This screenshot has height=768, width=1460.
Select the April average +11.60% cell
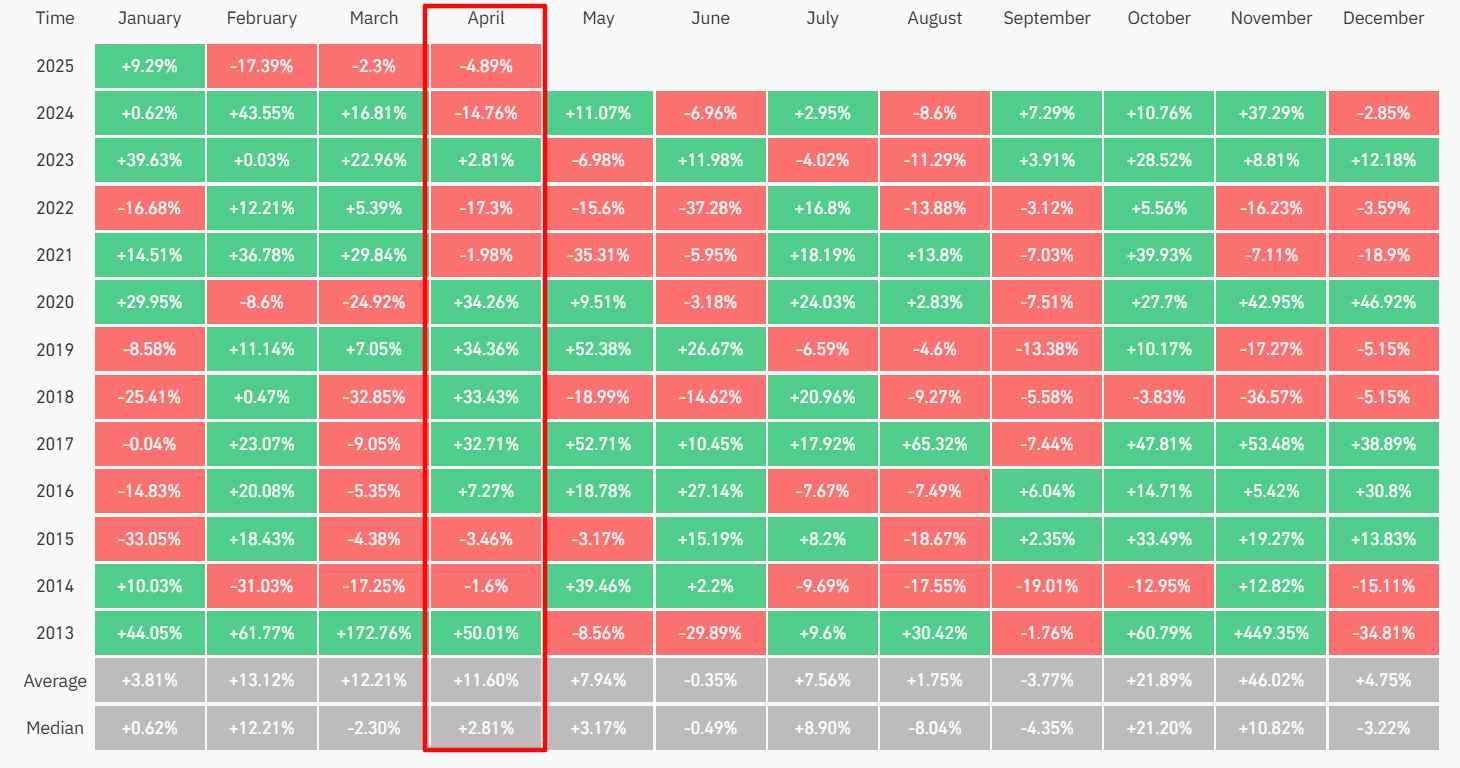click(485, 681)
